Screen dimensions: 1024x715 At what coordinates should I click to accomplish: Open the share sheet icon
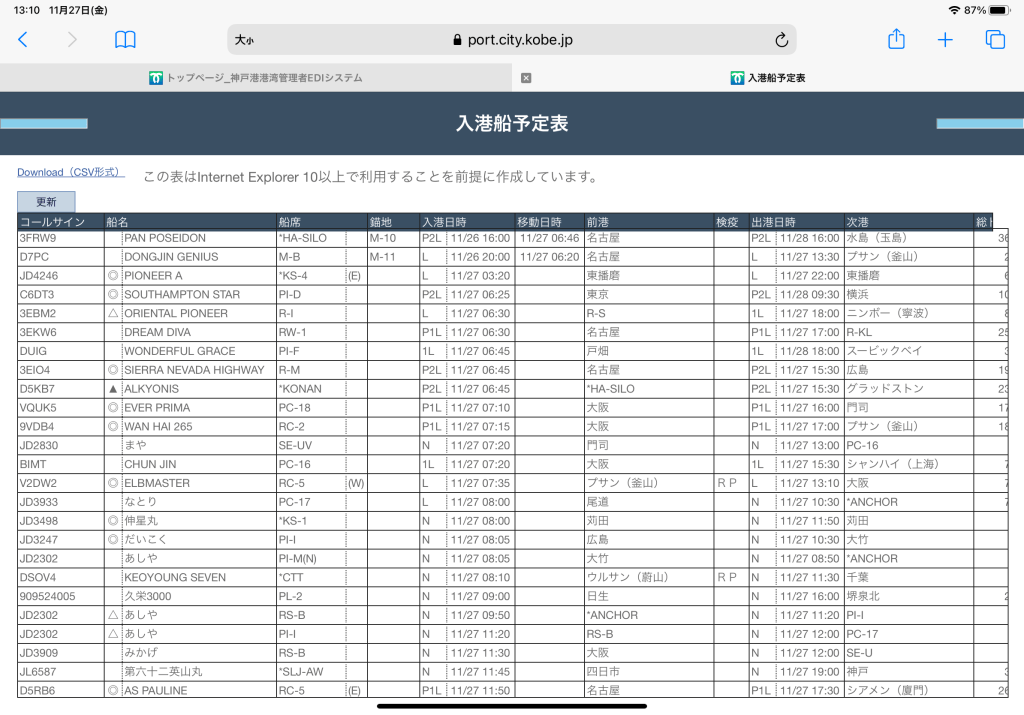[896, 40]
